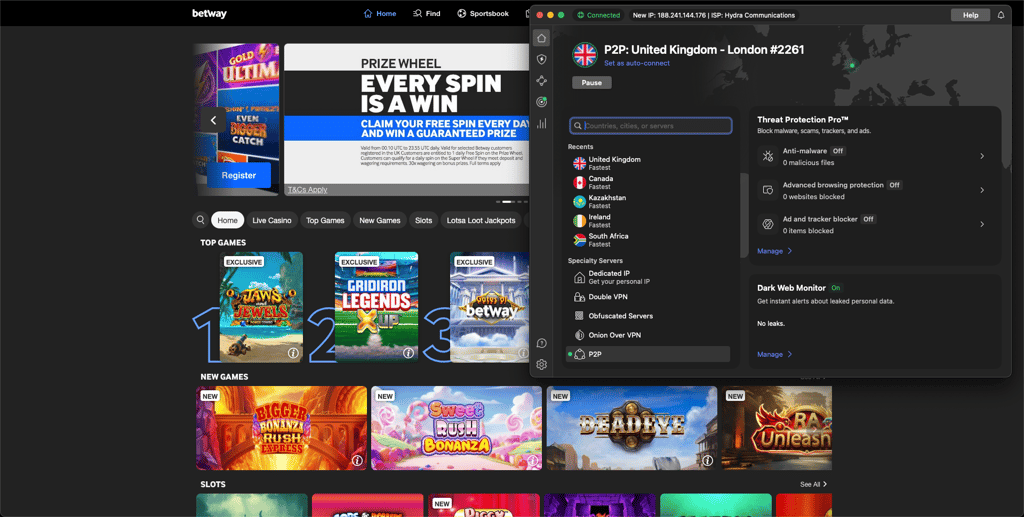Toggle the Dark Web Monitor On badge
The width and height of the screenshot is (1024, 517).
pos(836,288)
